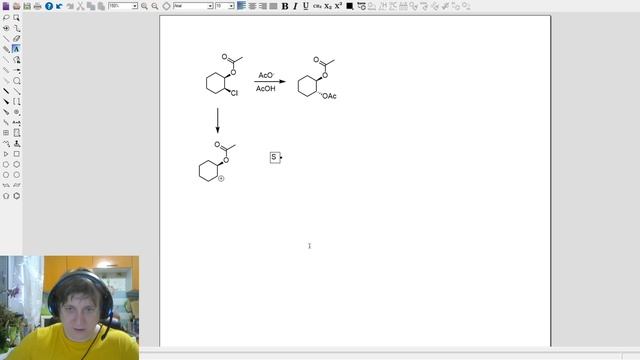Image resolution: width=640 pixels, height=360 pixels.
Task: Click the webcam video overlay
Action: 69,308
